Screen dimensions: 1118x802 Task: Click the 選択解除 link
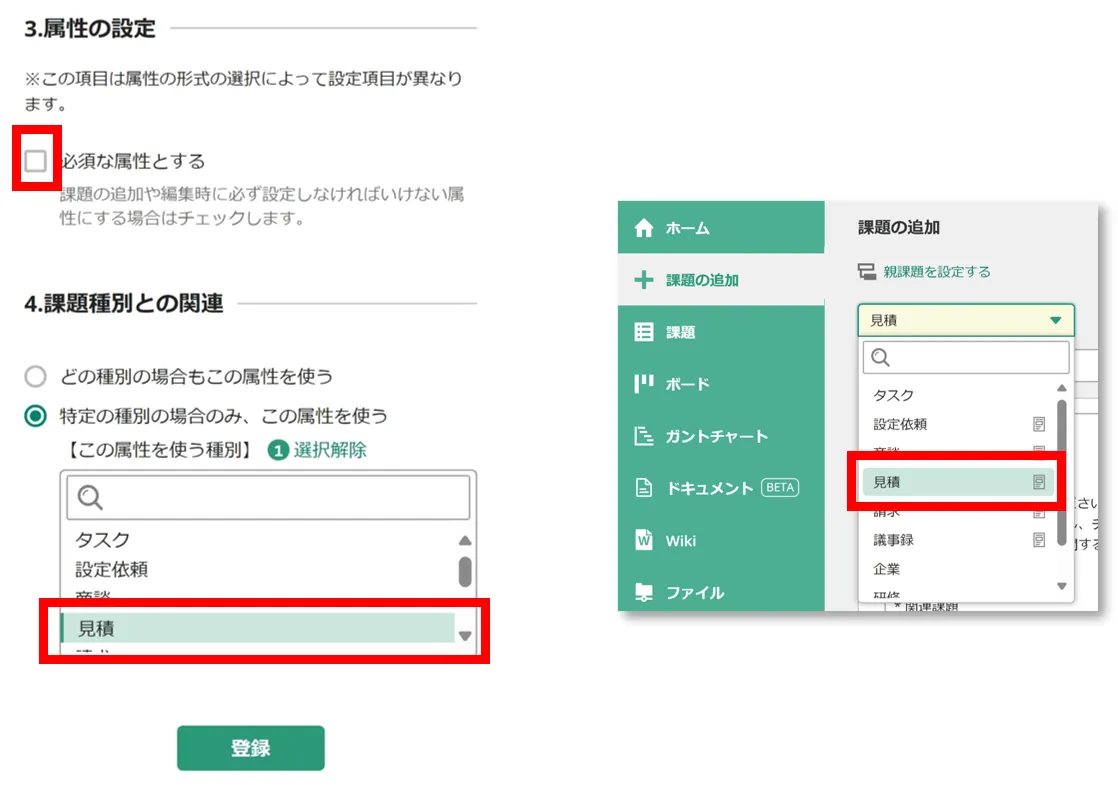tap(329, 450)
